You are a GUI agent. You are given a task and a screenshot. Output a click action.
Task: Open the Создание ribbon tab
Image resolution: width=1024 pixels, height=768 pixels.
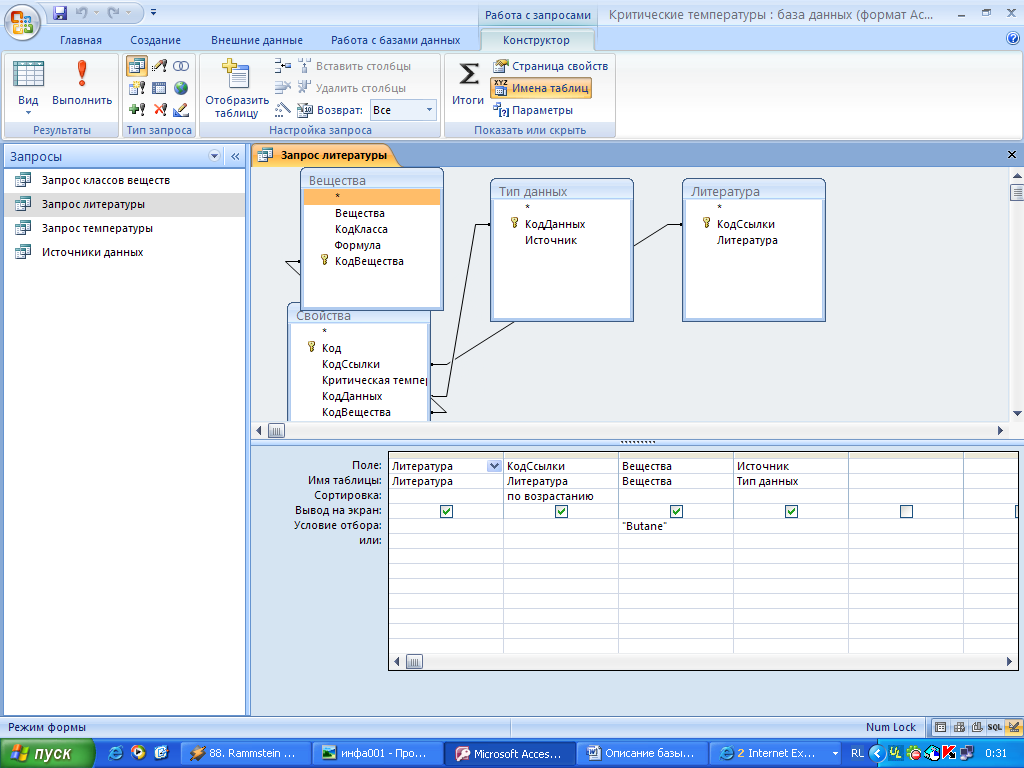click(x=155, y=40)
